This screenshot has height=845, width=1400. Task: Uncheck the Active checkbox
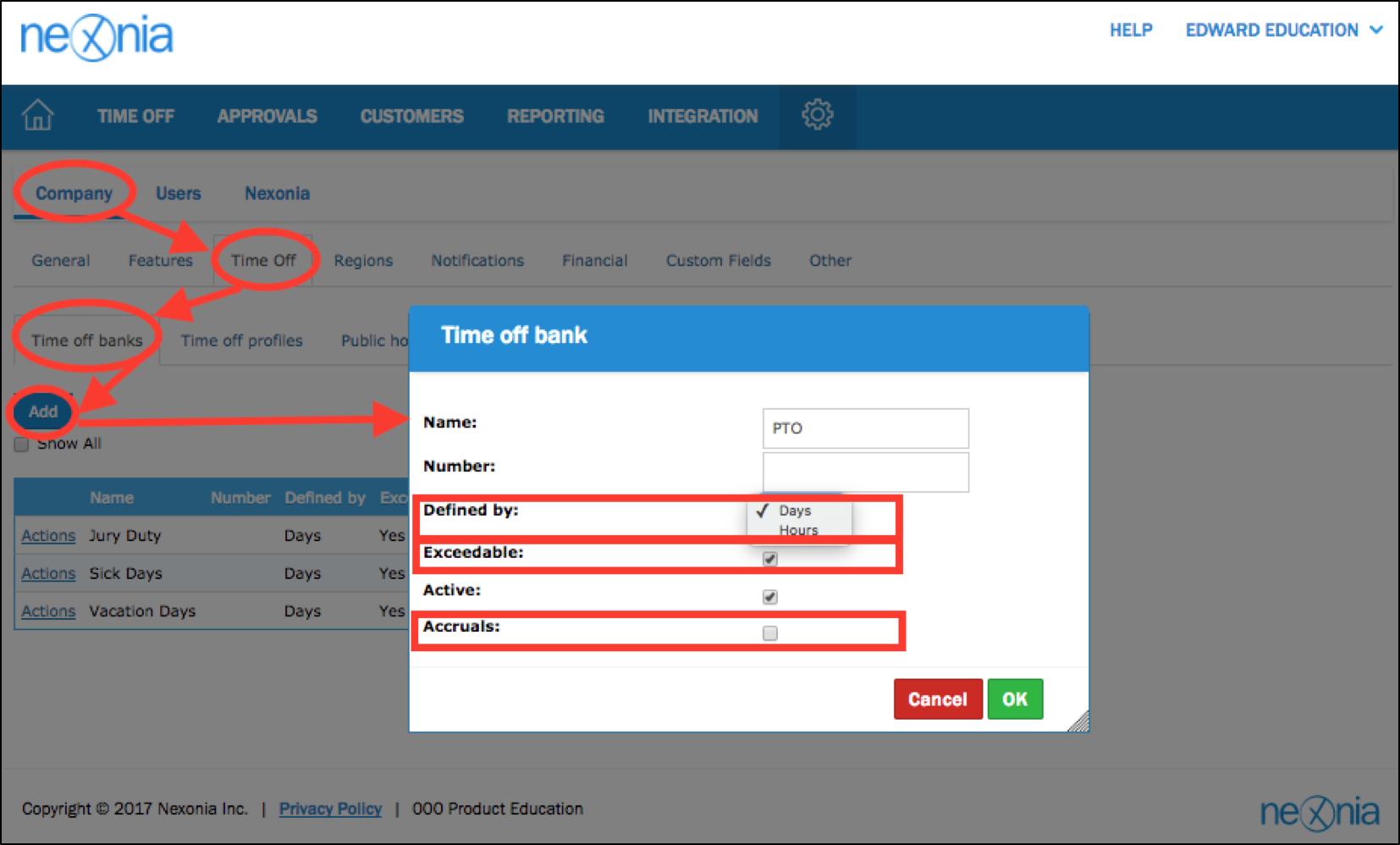[769, 597]
